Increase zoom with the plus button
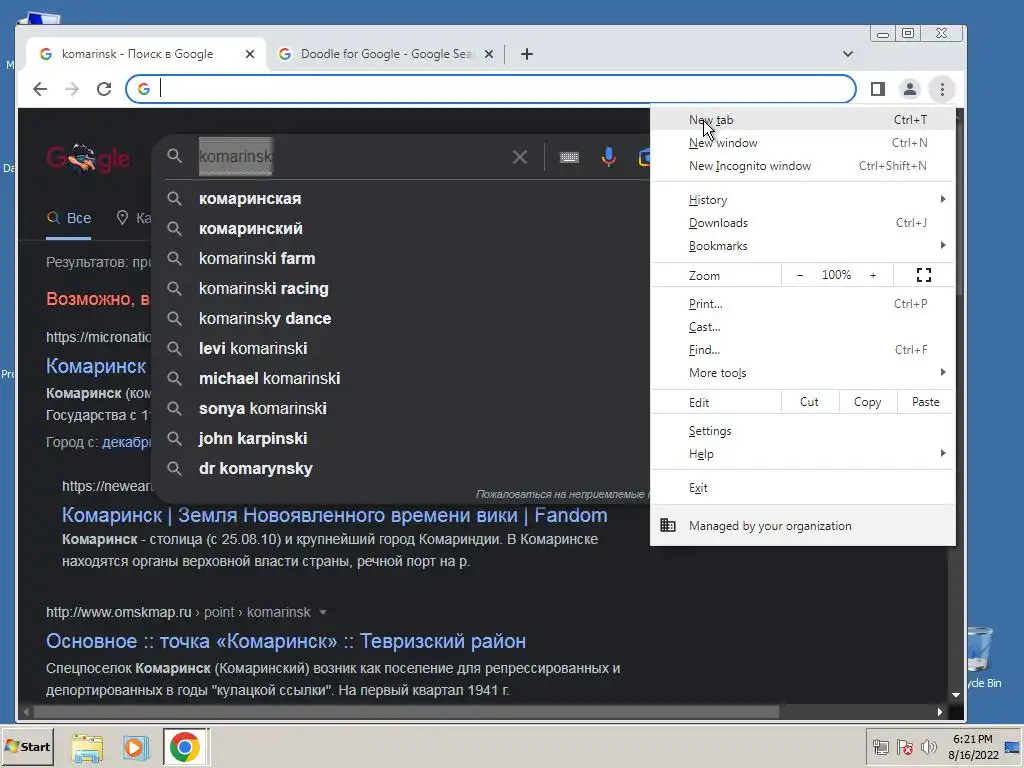 (x=873, y=275)
